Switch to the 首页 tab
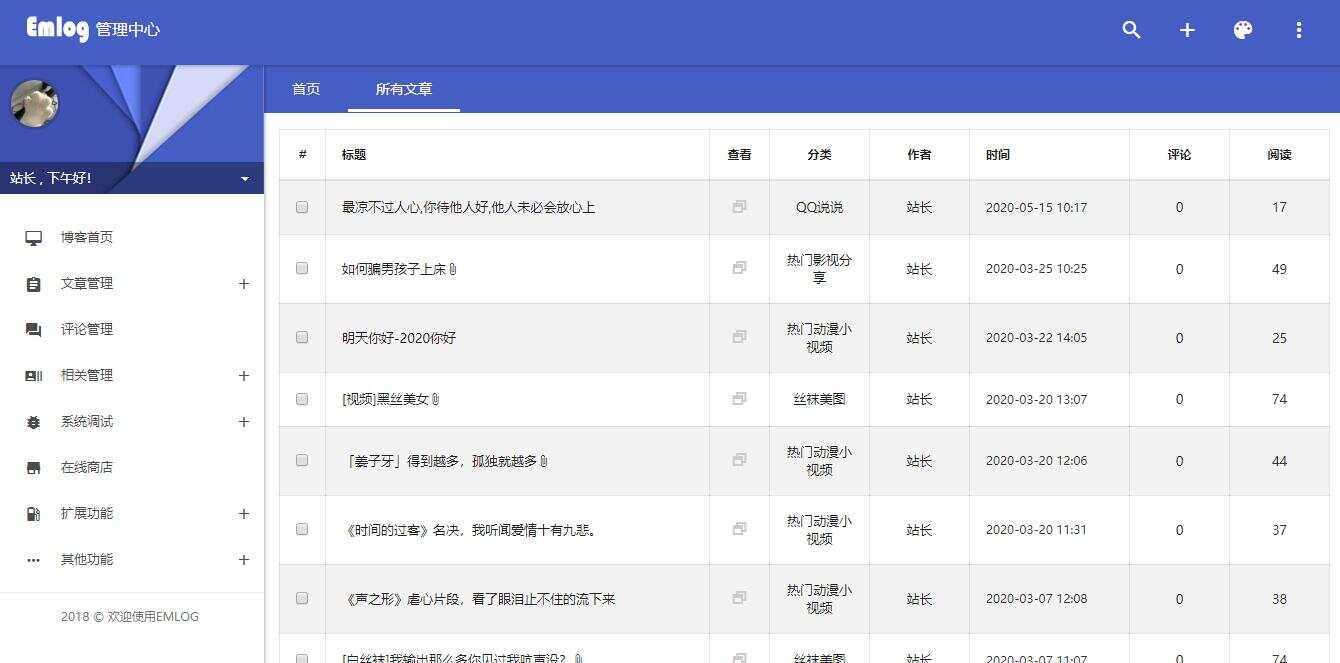The width and height of the screenshot is (1340, 663). [305, 89]
